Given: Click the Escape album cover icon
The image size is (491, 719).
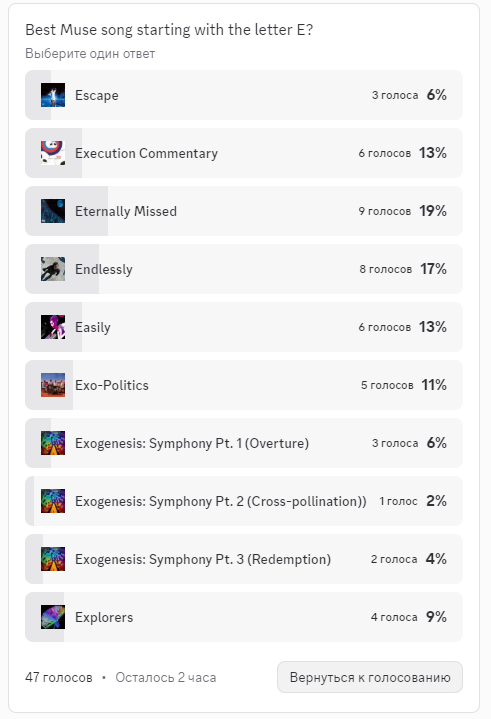Looking at the screenshot, I should tap(53, 95).
